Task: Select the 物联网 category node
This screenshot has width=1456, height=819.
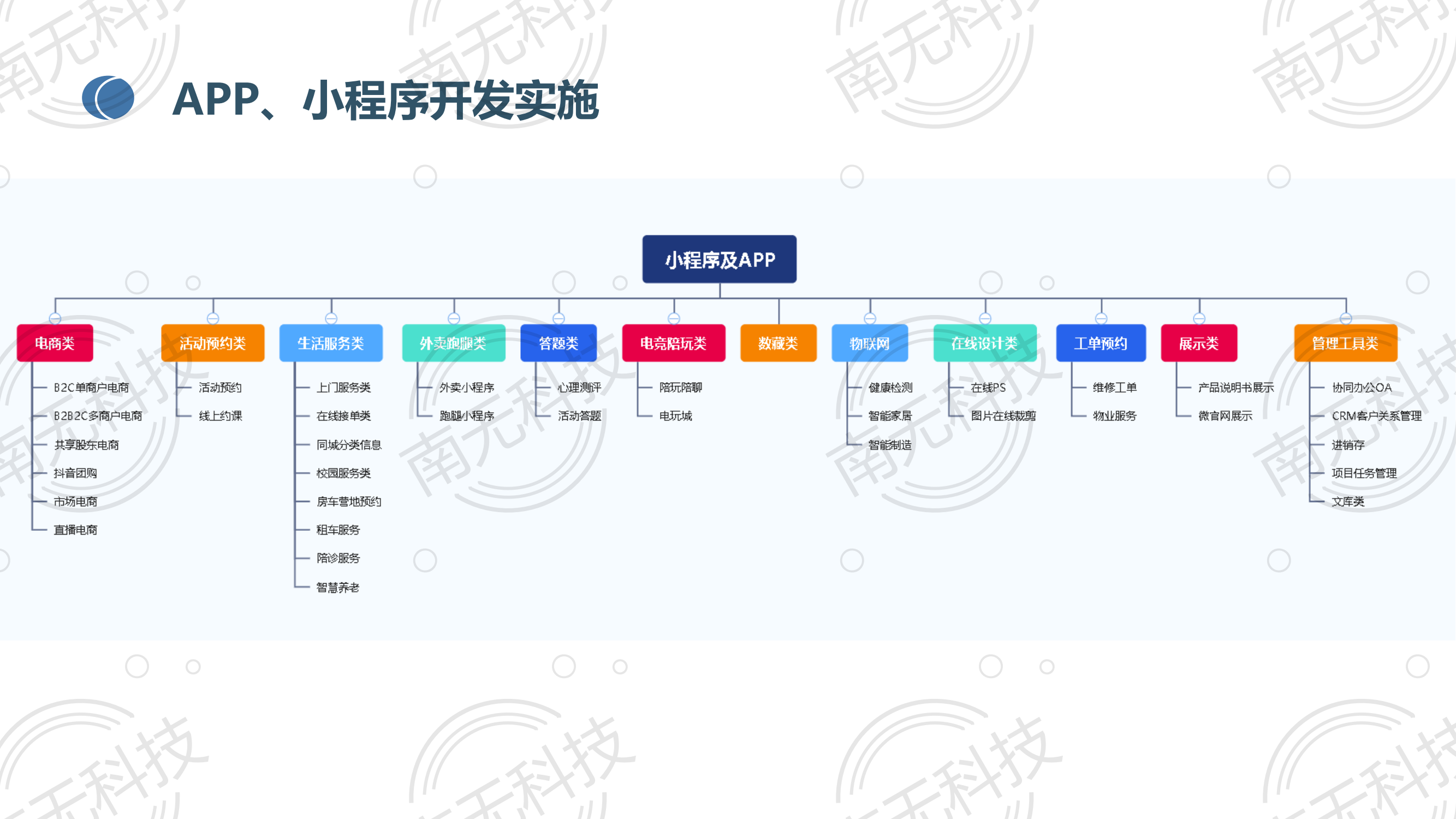Action: [870, 343]
